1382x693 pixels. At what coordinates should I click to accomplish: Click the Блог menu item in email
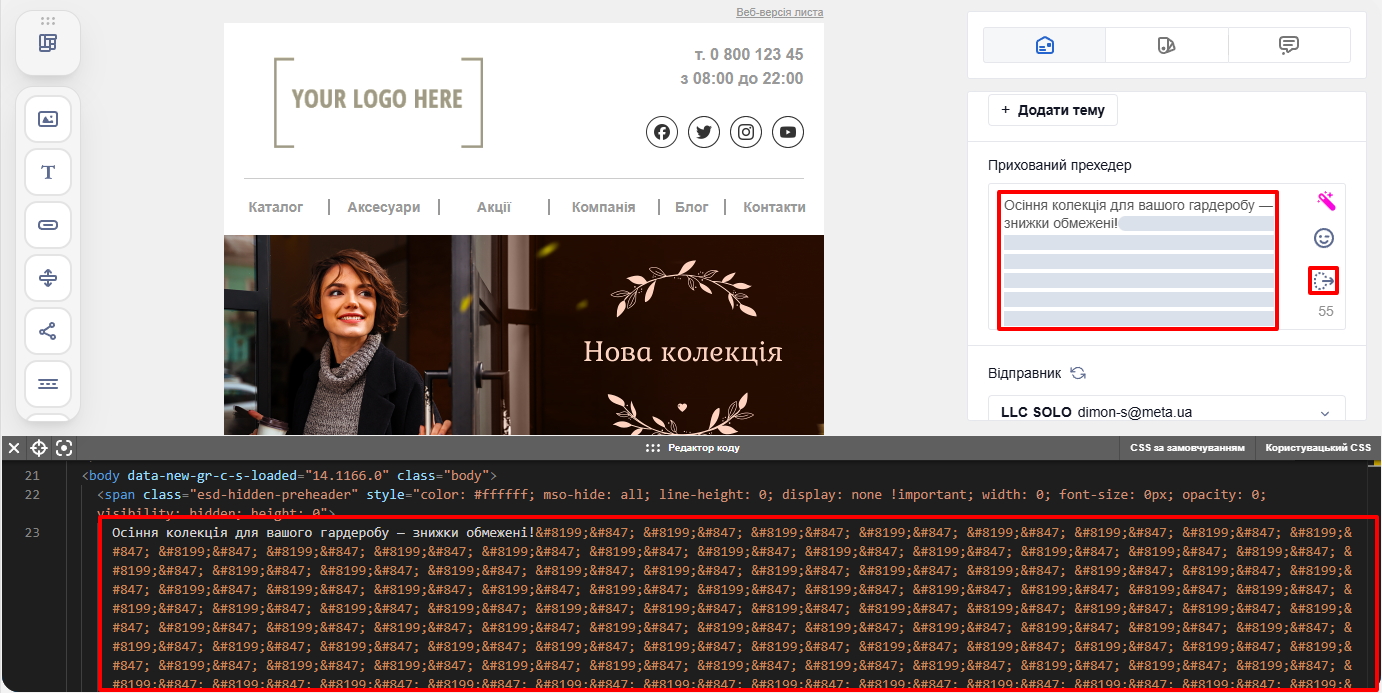pyautogui.click(x=692, y=207)
